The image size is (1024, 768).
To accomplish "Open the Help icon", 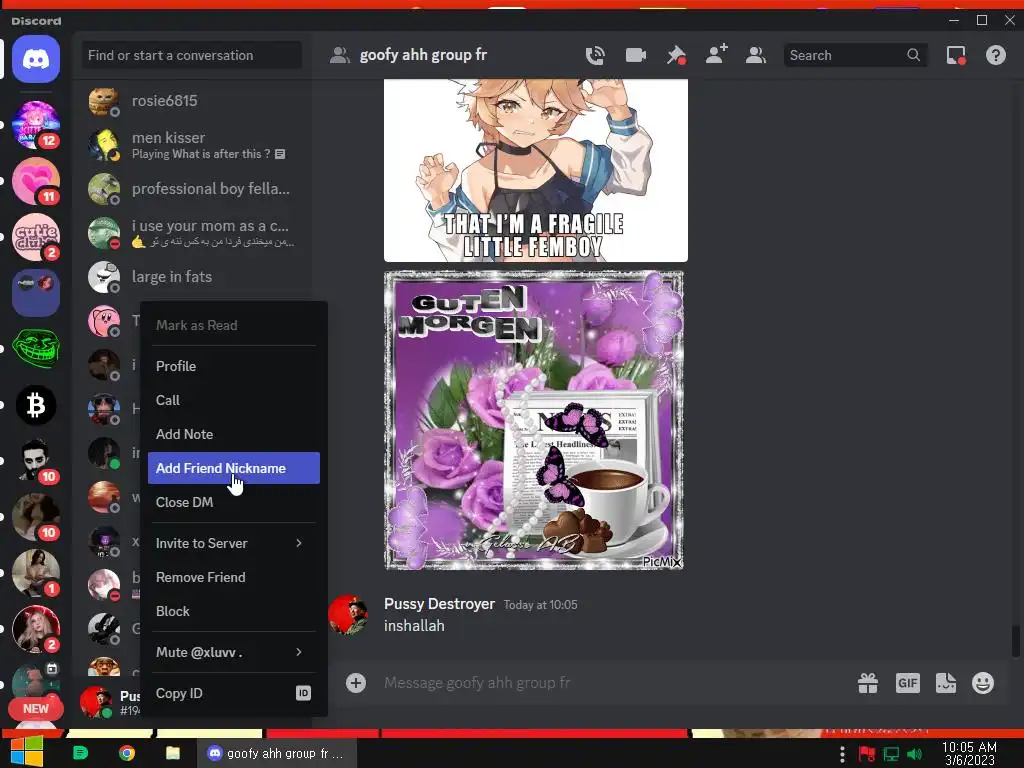I will 995,56.
